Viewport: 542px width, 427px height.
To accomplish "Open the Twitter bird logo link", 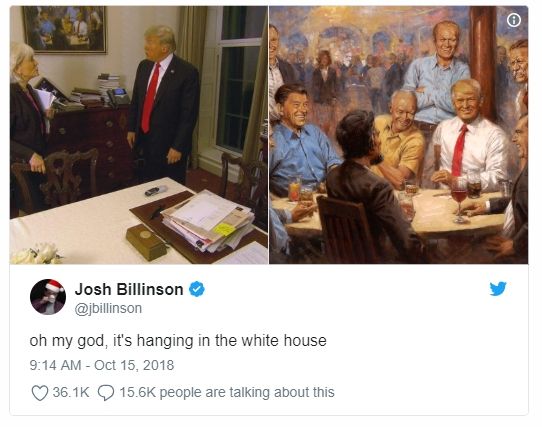I will pyautogui.click(x=498, y=289).
